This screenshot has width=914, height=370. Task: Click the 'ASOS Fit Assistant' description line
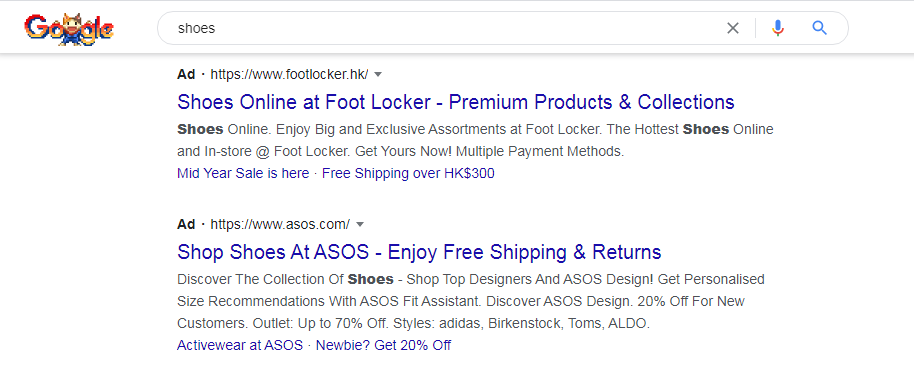pyautogui.click(x=421, y=302)
